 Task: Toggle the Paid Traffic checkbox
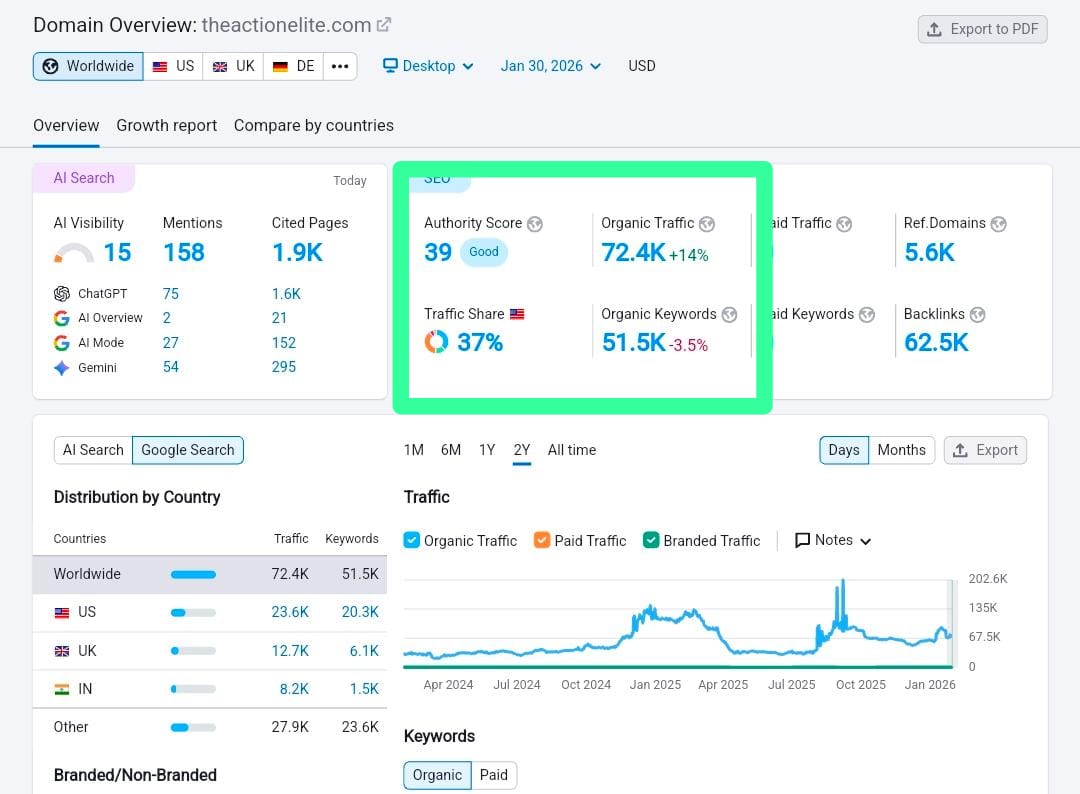[x=542, y=540]
